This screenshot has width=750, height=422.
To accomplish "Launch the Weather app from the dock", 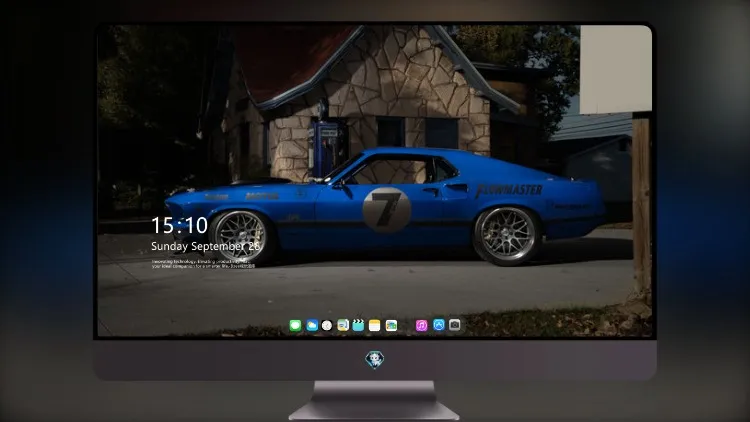I will [312, 325].
